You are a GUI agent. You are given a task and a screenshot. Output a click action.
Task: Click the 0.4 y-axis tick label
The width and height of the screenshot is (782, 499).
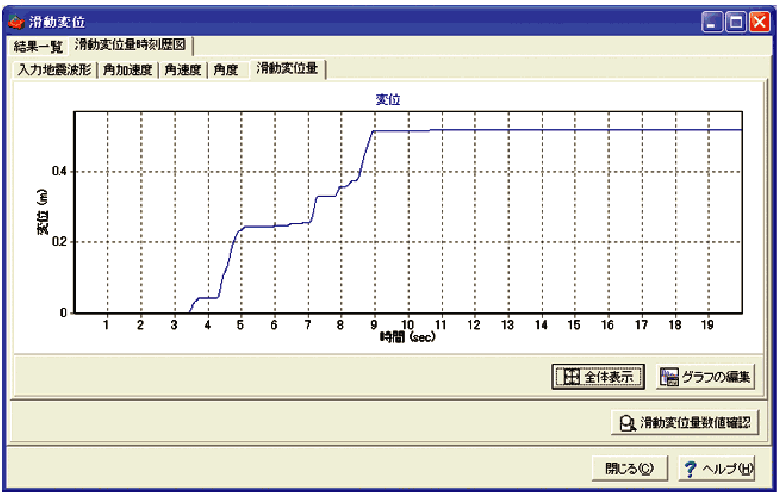point(59,171)
